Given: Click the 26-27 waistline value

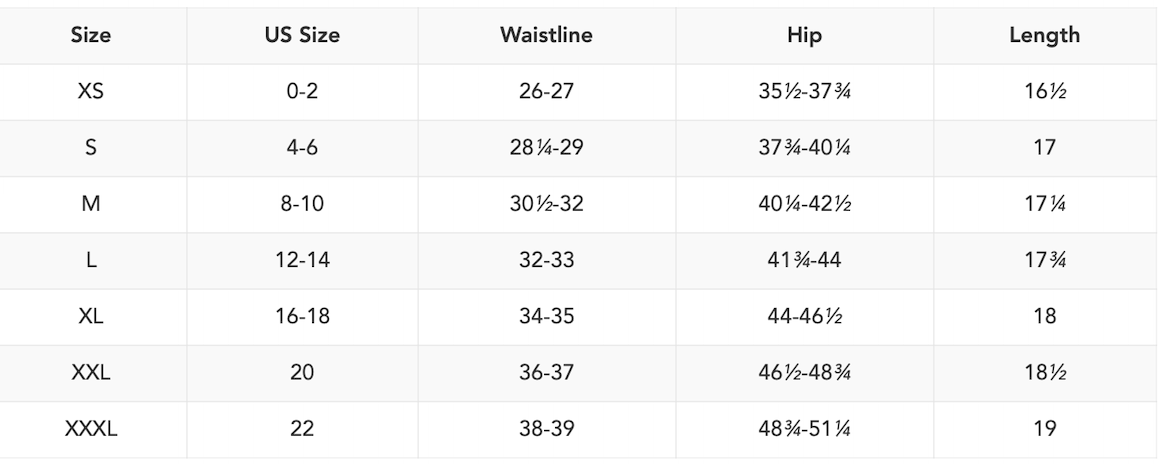Looking at the screenshot, I should click(546, 92).
